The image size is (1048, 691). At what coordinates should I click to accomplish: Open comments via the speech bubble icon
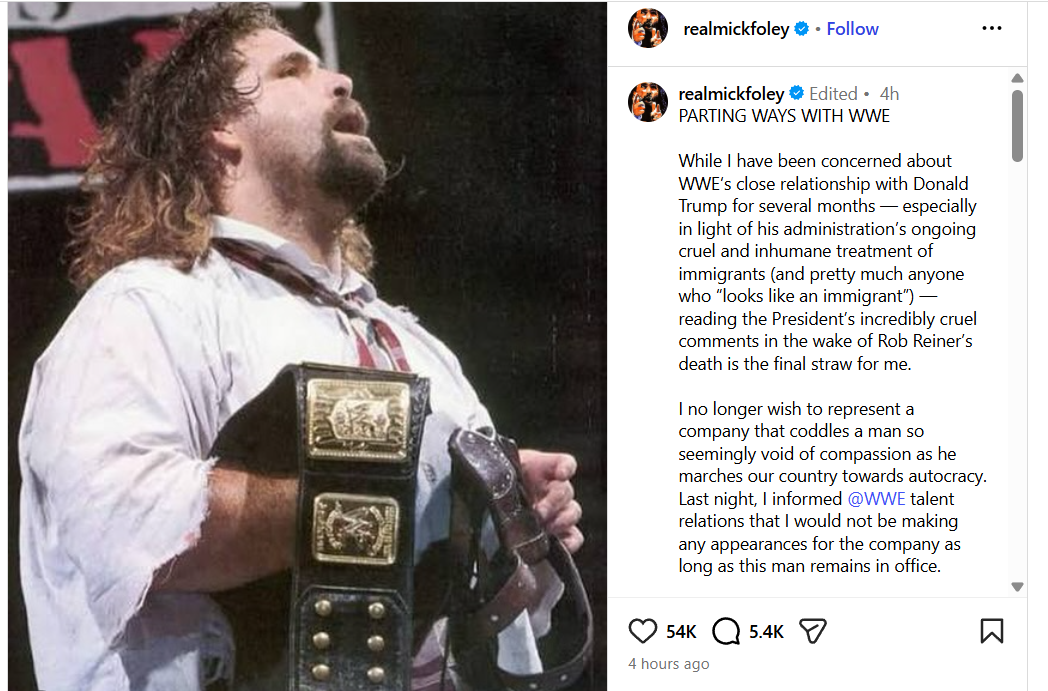pos(726,631)
